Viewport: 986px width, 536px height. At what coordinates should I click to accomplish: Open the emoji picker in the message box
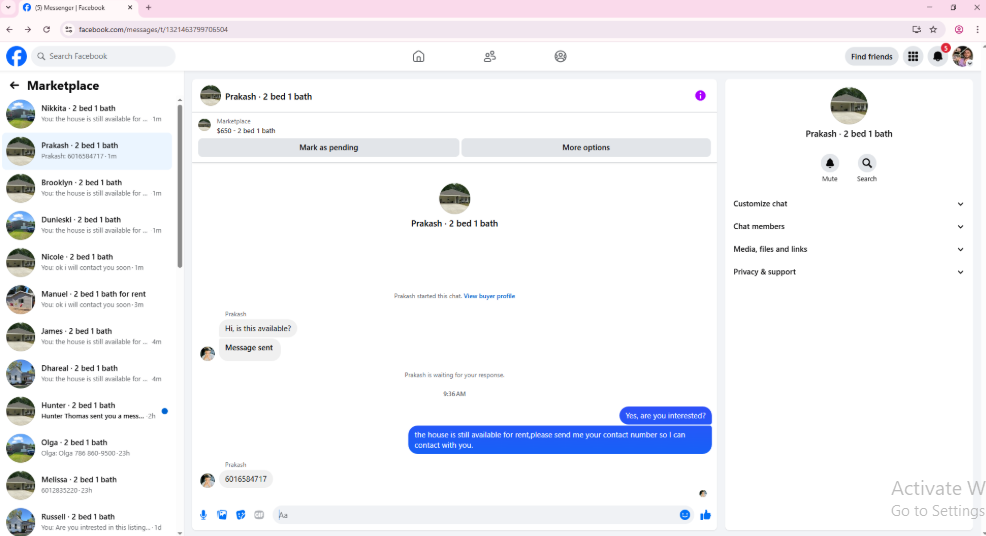click(x=685, y=515)
